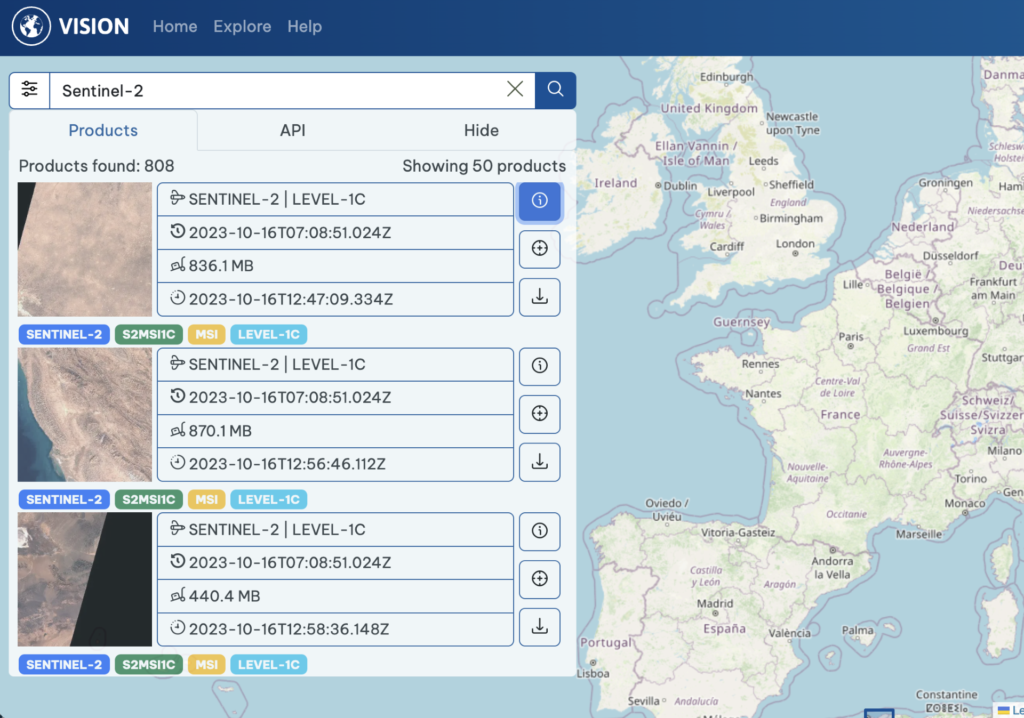Select the Products tab
This screenshot has height=718, width=1024.
coord(103,130)
